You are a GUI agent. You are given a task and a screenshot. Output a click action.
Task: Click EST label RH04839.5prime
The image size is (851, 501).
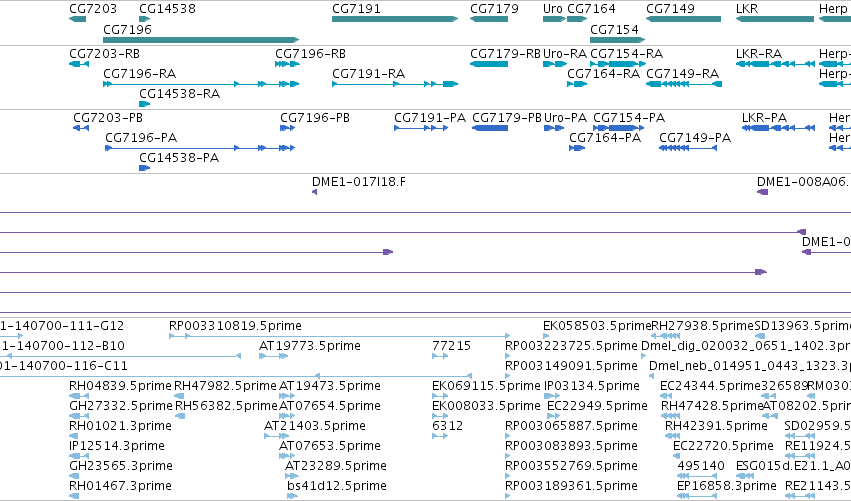[120, 386]
